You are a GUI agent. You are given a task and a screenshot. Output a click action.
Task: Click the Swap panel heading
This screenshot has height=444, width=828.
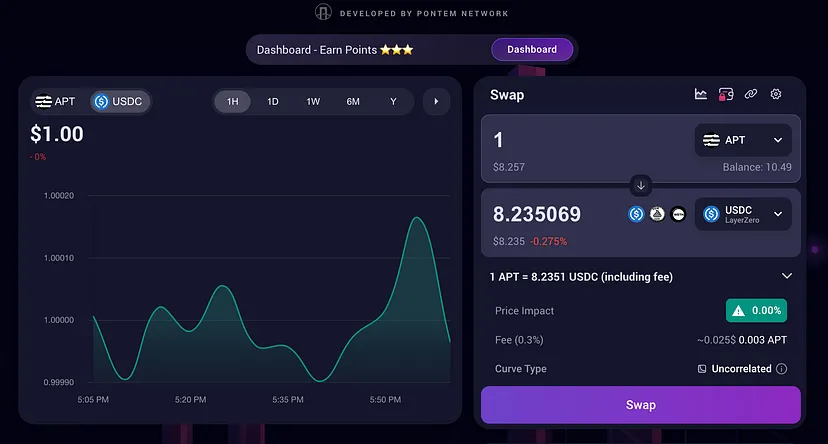click(507, 95)
